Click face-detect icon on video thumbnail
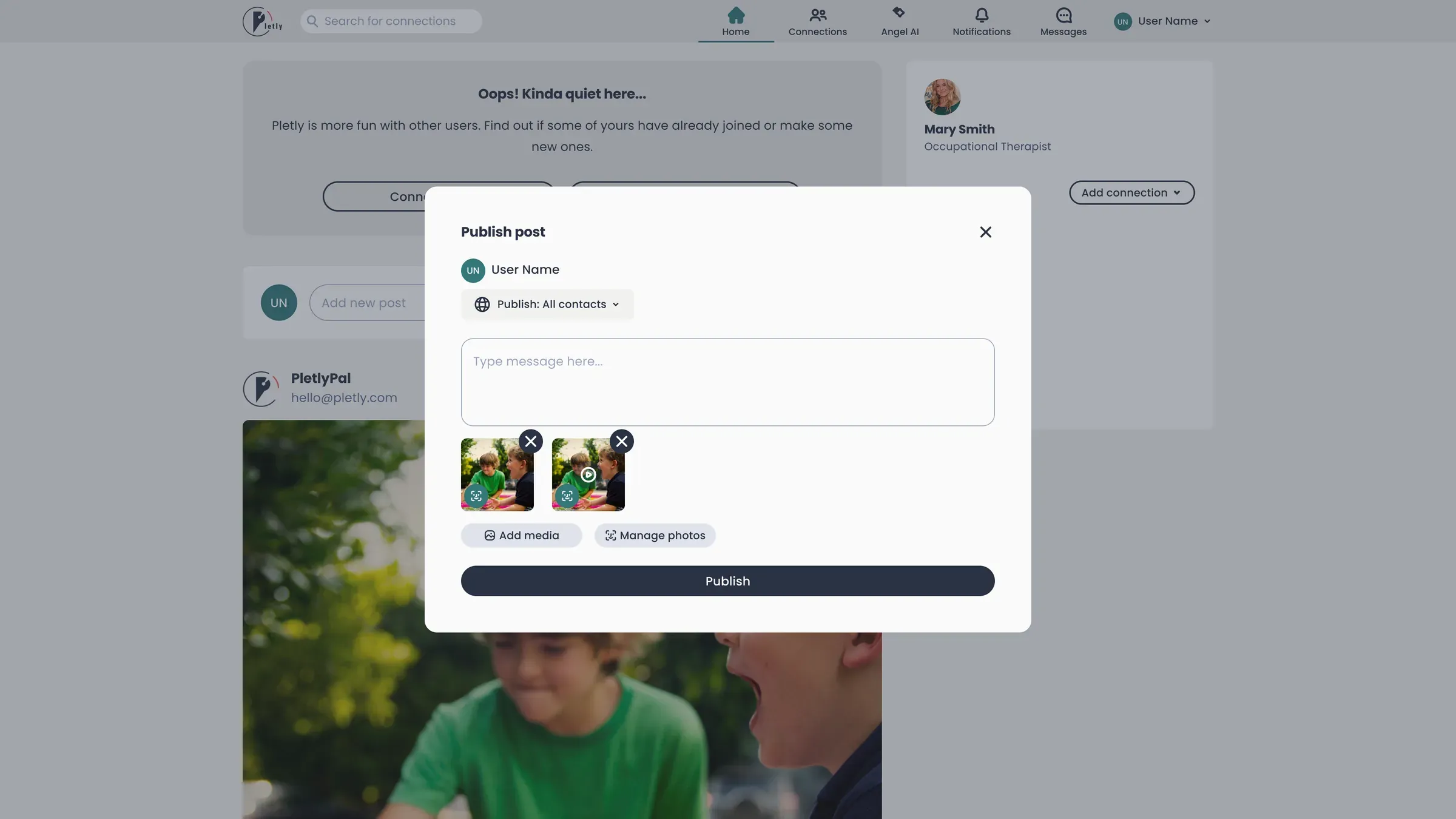 click(x=567, y=496)
